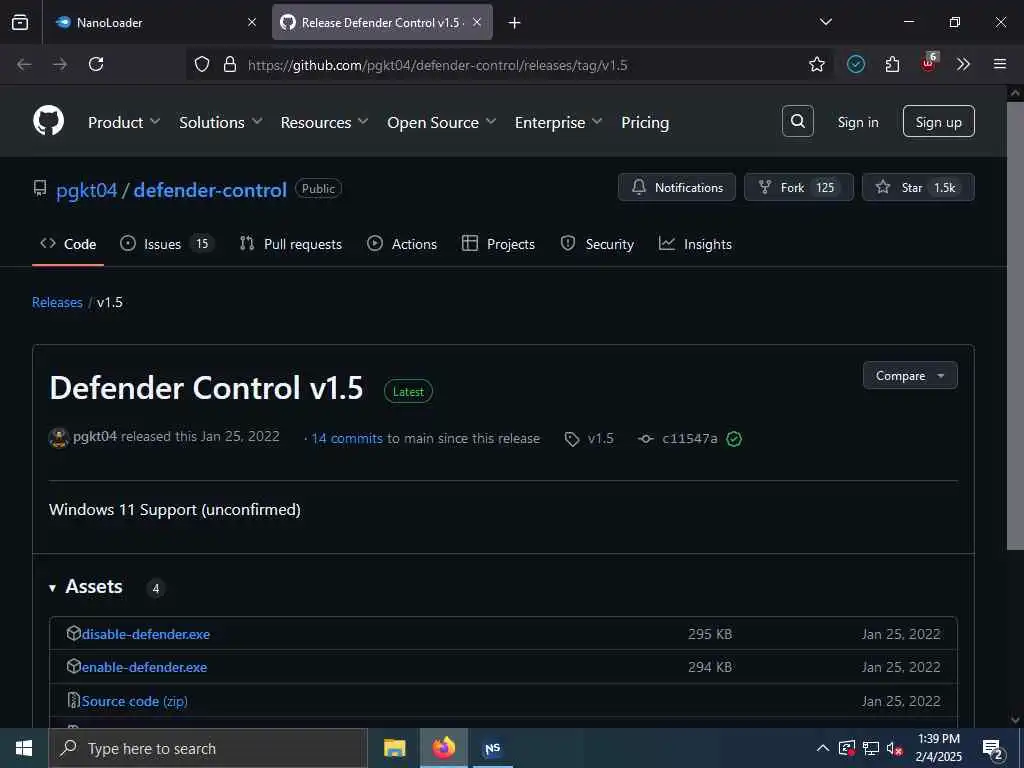Screen dimensions: 1024x768
Task: Collapse the Assets section
Action: pos(52,588)
